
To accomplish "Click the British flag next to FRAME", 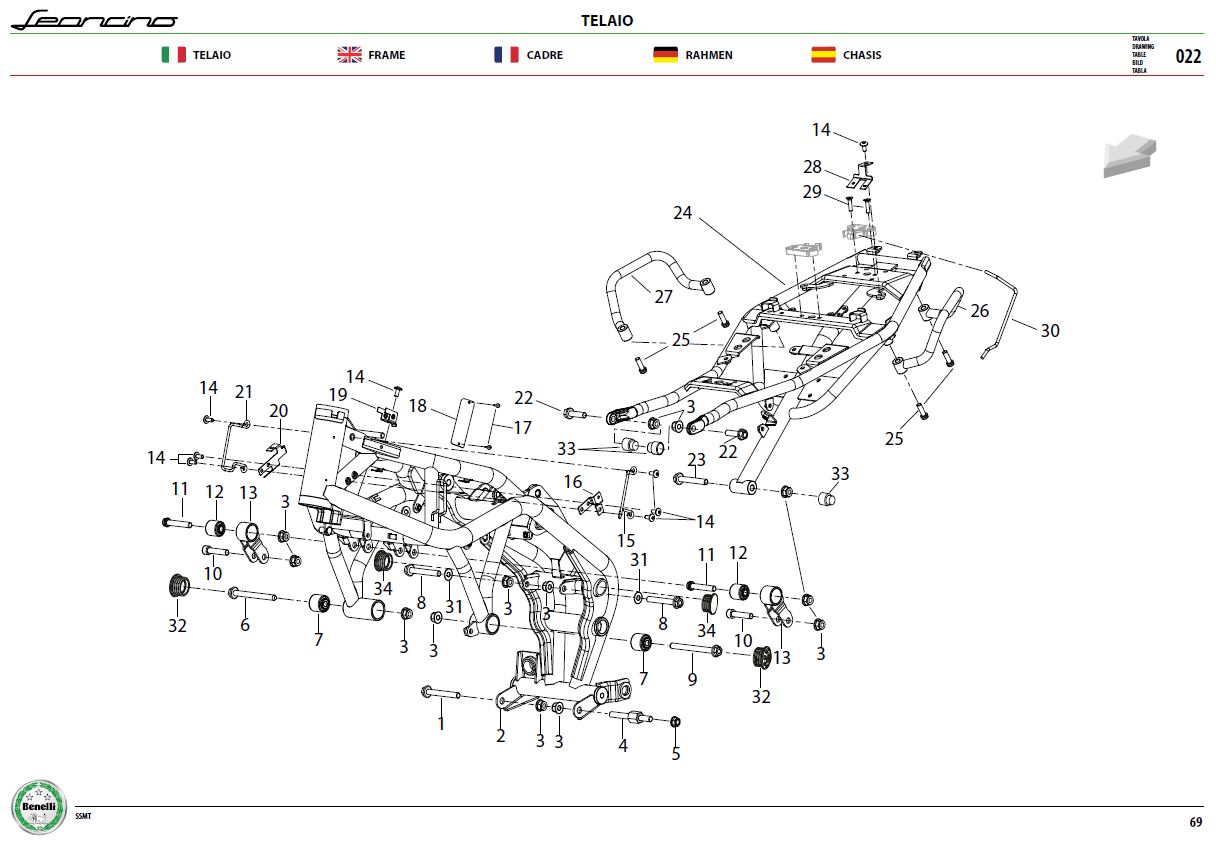I will tap(349, 55).
